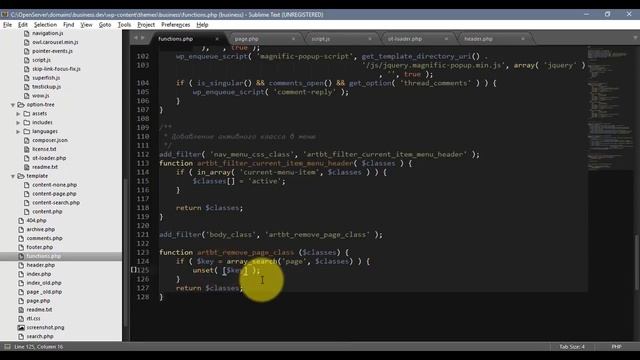
Task: Open navigation.js in the sidebar
Action: (48, 33)
